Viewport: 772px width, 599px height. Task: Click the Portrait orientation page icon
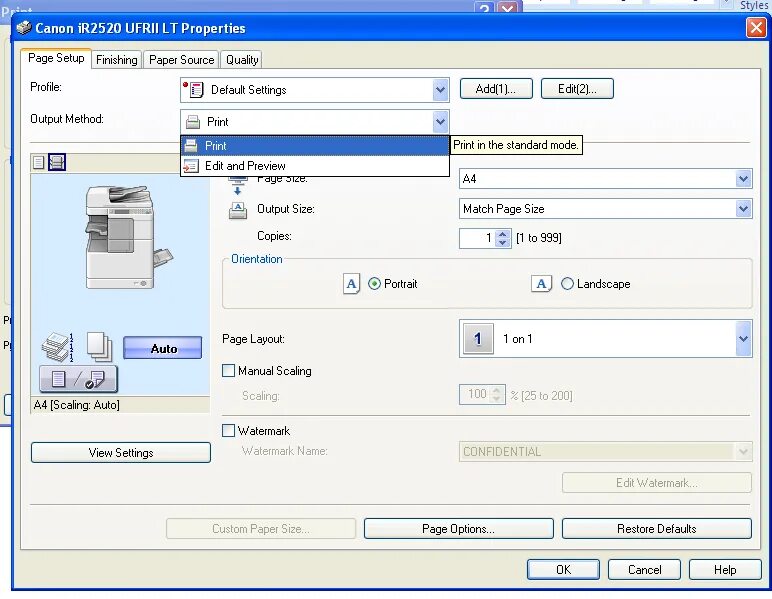(351, 284)
